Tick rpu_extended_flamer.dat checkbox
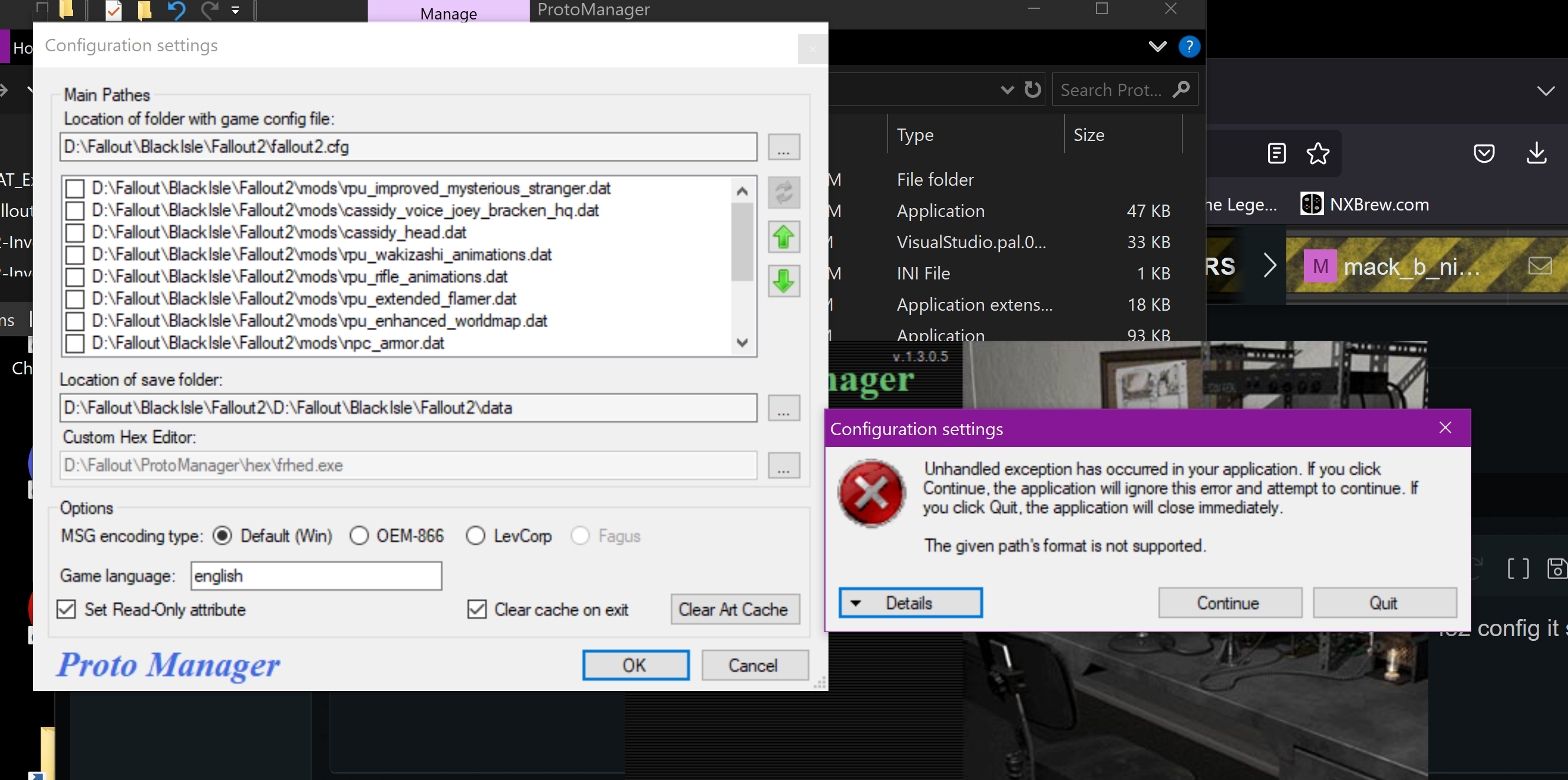Screen dimensions: 1568x780 tap(75, 299)
